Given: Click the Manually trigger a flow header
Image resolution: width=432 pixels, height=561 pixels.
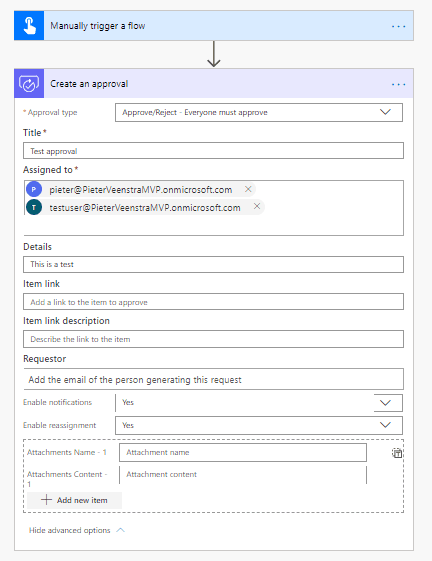Looking at the screenshot, I should 214,26.
